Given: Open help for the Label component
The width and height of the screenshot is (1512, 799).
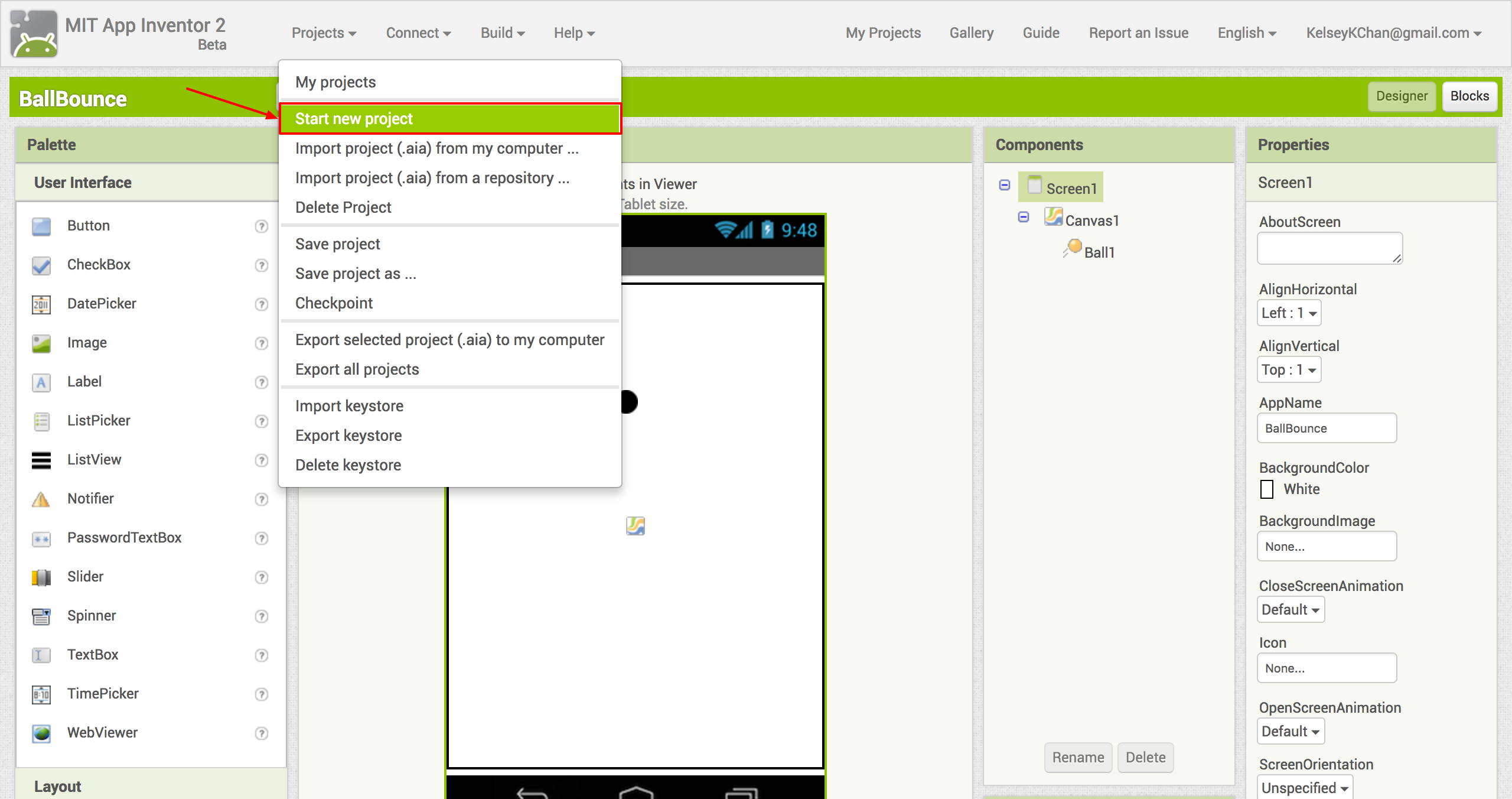Looking at the screenshot, I should [x=261, y=382].
